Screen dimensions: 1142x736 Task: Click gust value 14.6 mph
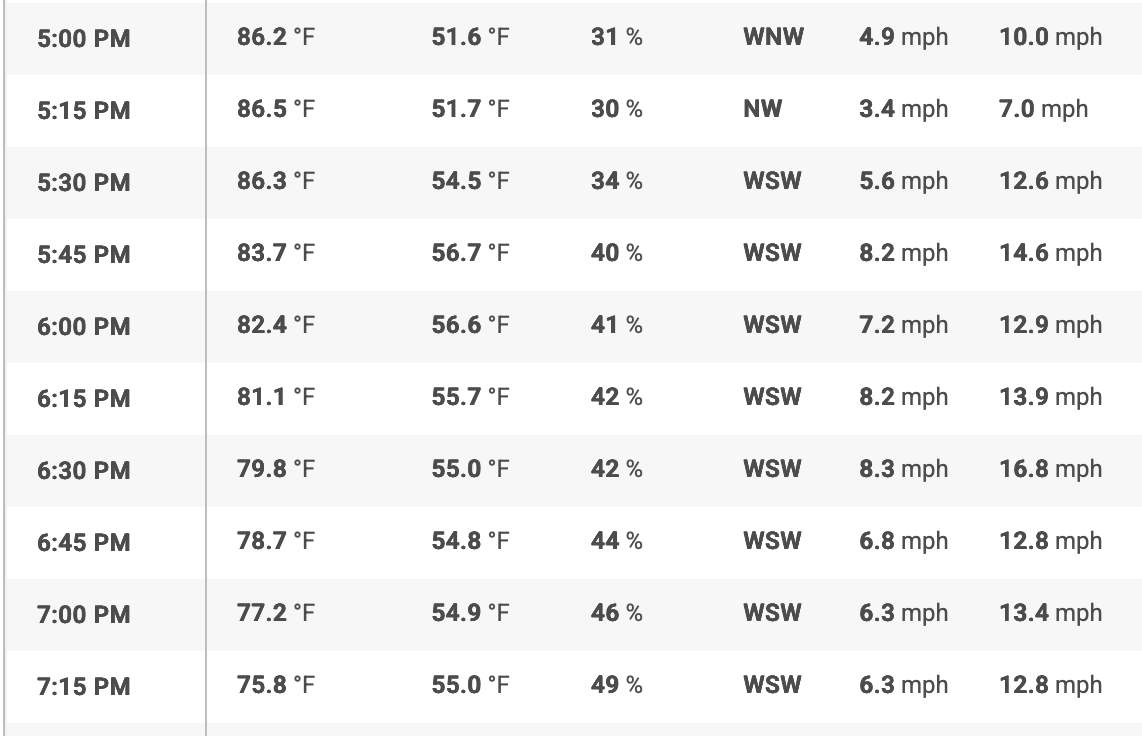[1051, 253]
